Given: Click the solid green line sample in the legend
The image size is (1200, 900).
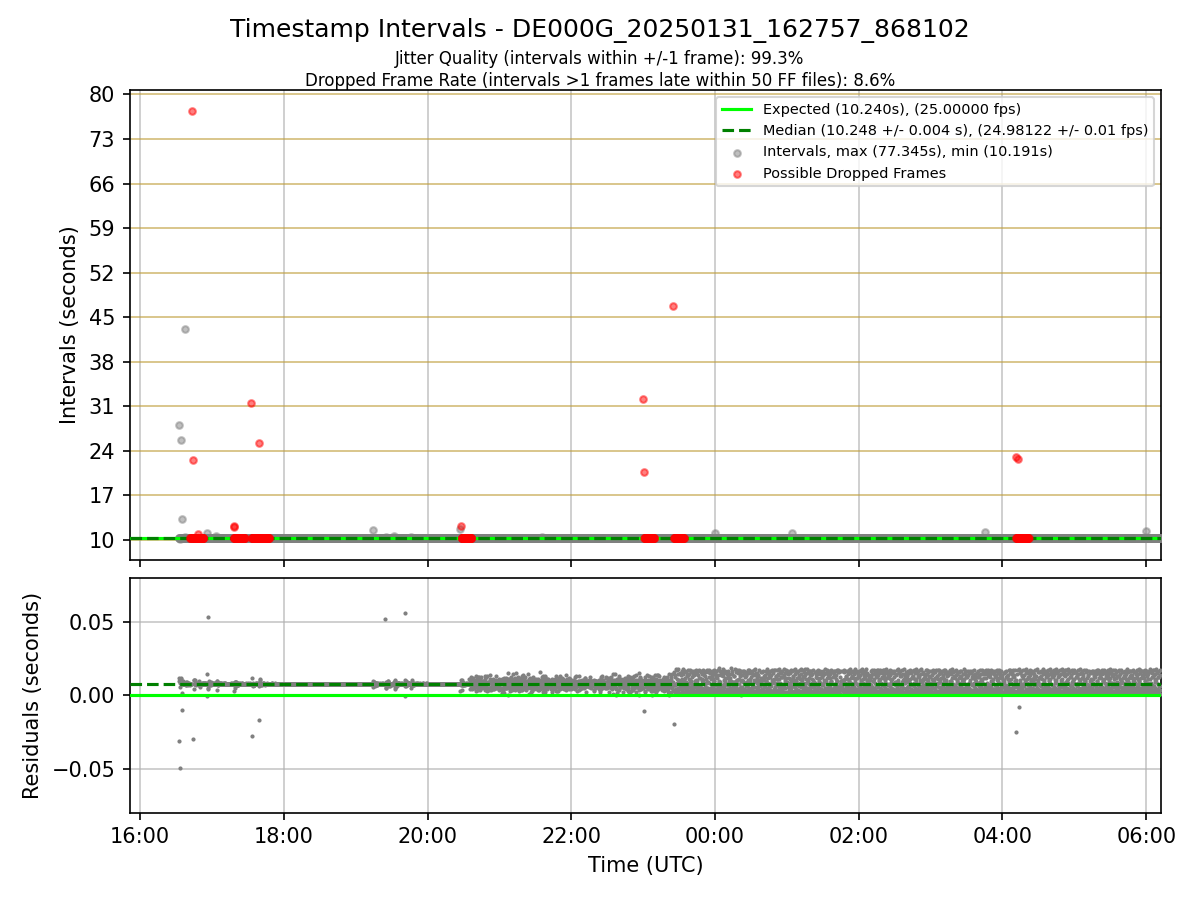Looking at the screenshot, I should 737,109.
